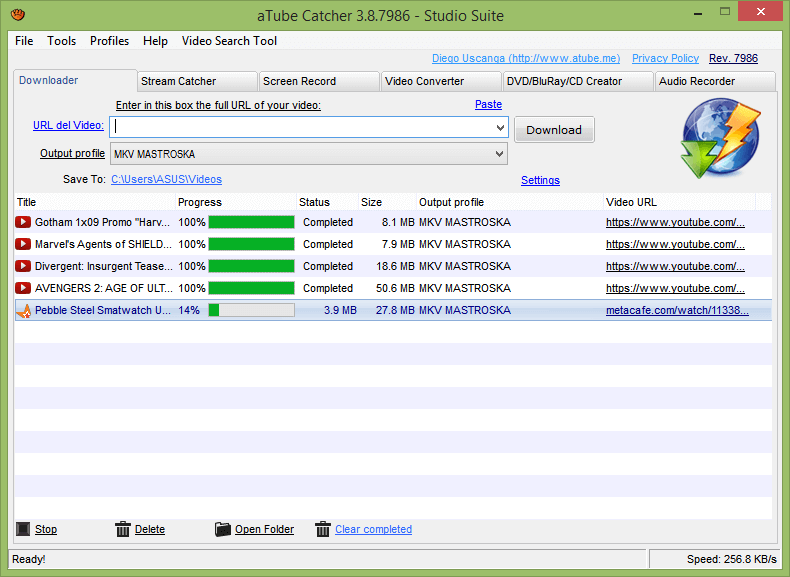
Task: Click the folder icon next to Open Folder
Action: (x=222, y=529)
